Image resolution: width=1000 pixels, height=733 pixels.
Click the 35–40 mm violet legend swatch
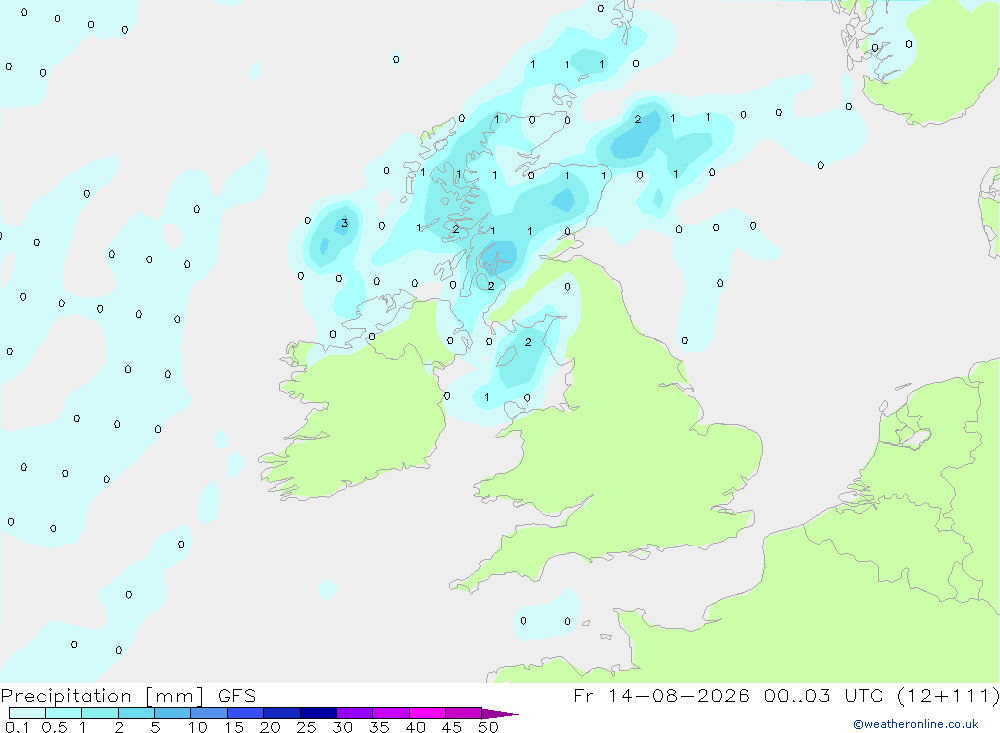(x=391, y=713)
